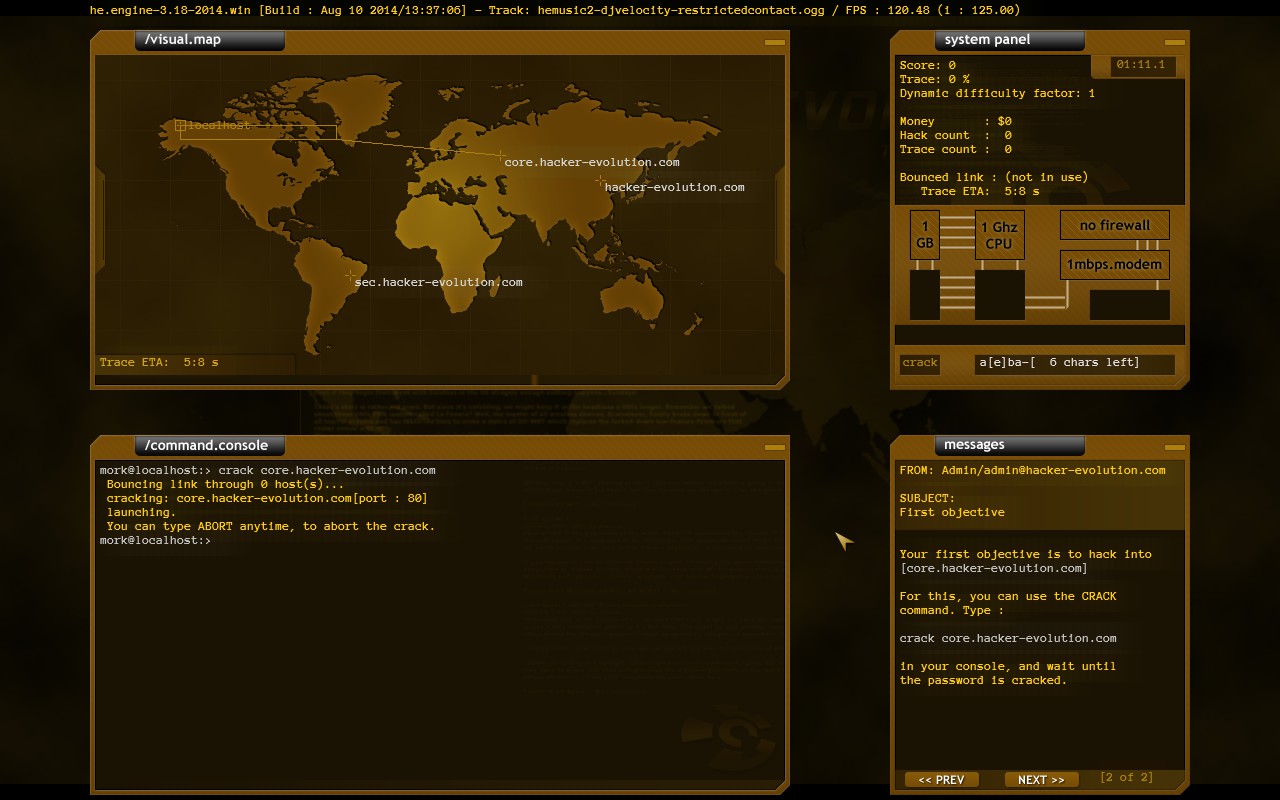
Task: Go to the next message with NEXT >>
Action: click(1041, 780)
